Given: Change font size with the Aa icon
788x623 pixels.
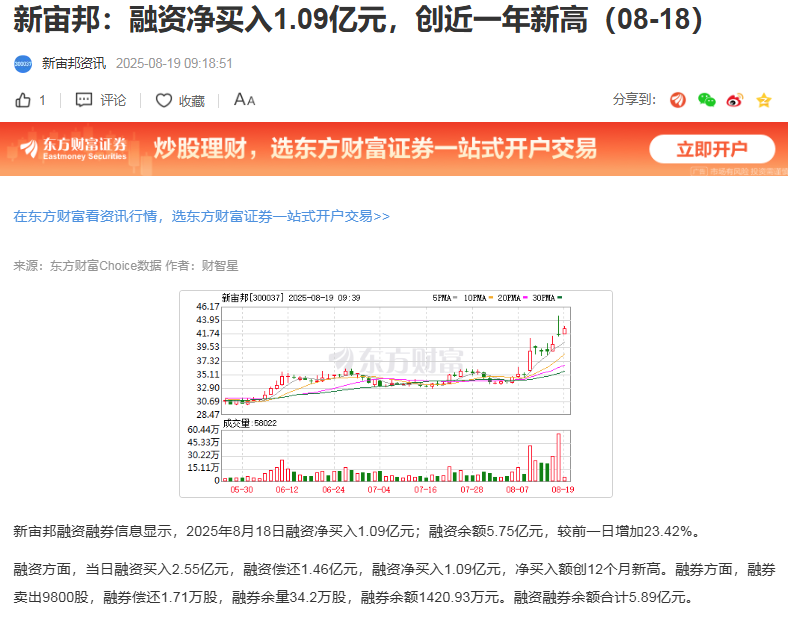Looking at the screenshot, I should pos(244,99).
